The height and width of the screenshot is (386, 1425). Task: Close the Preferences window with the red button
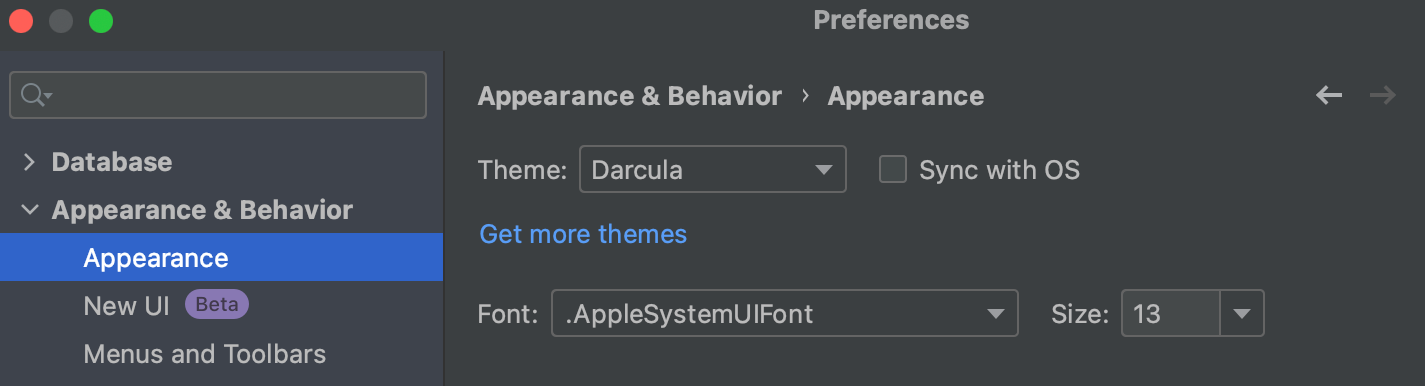pos(21,21)
